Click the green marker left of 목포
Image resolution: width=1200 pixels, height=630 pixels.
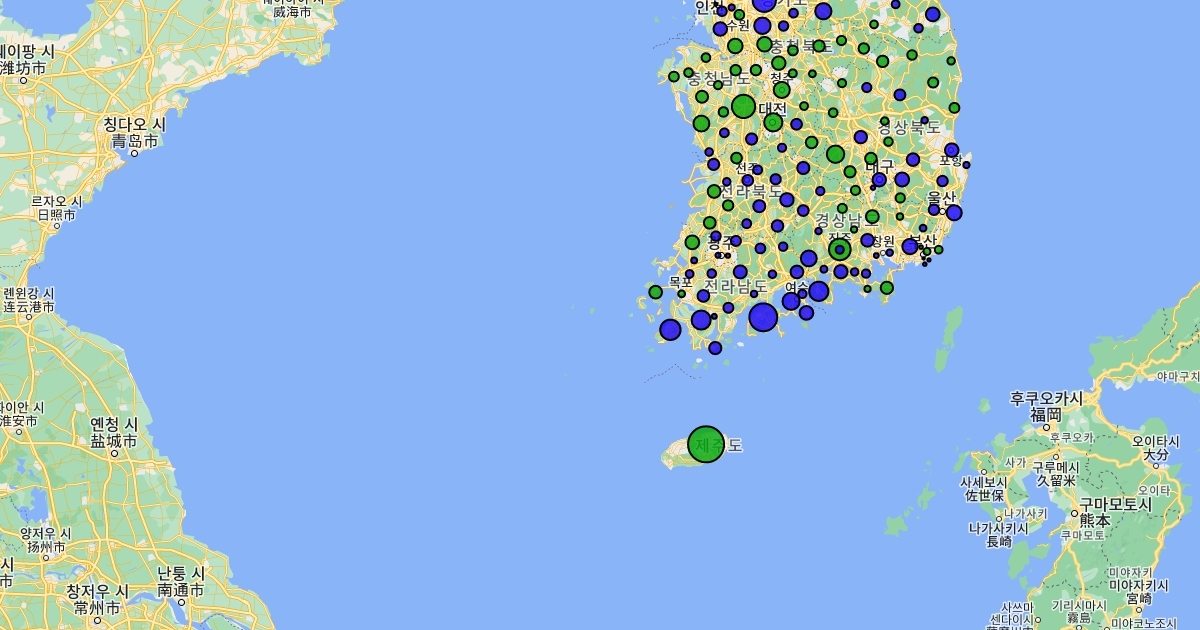pyautogui.click(x=655, y=292)
